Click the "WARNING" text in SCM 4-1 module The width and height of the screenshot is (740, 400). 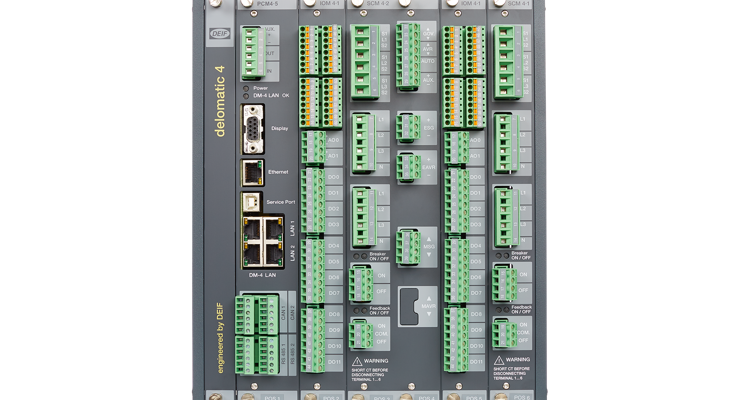pos(518,360)
